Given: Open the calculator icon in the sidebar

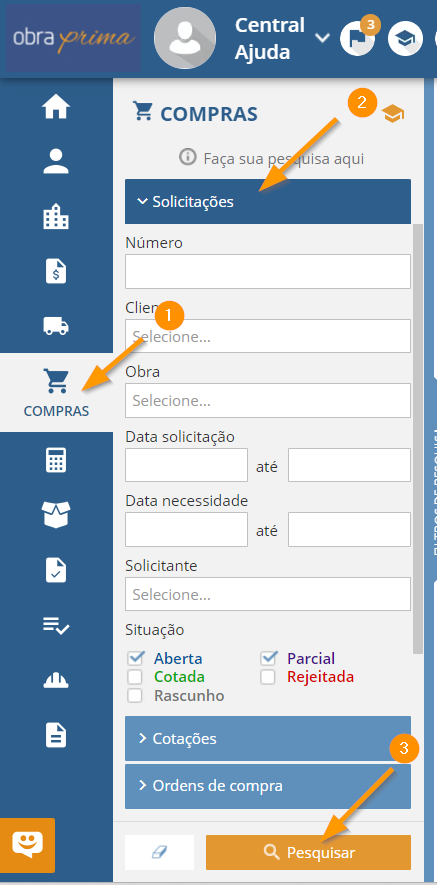Looking at the screenshot, I should coord(56,460).
